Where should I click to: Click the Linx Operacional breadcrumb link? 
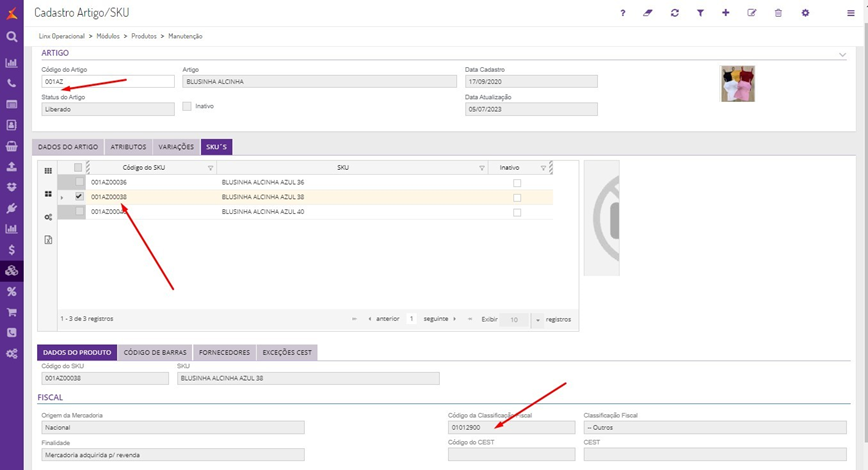pos(62,36)
